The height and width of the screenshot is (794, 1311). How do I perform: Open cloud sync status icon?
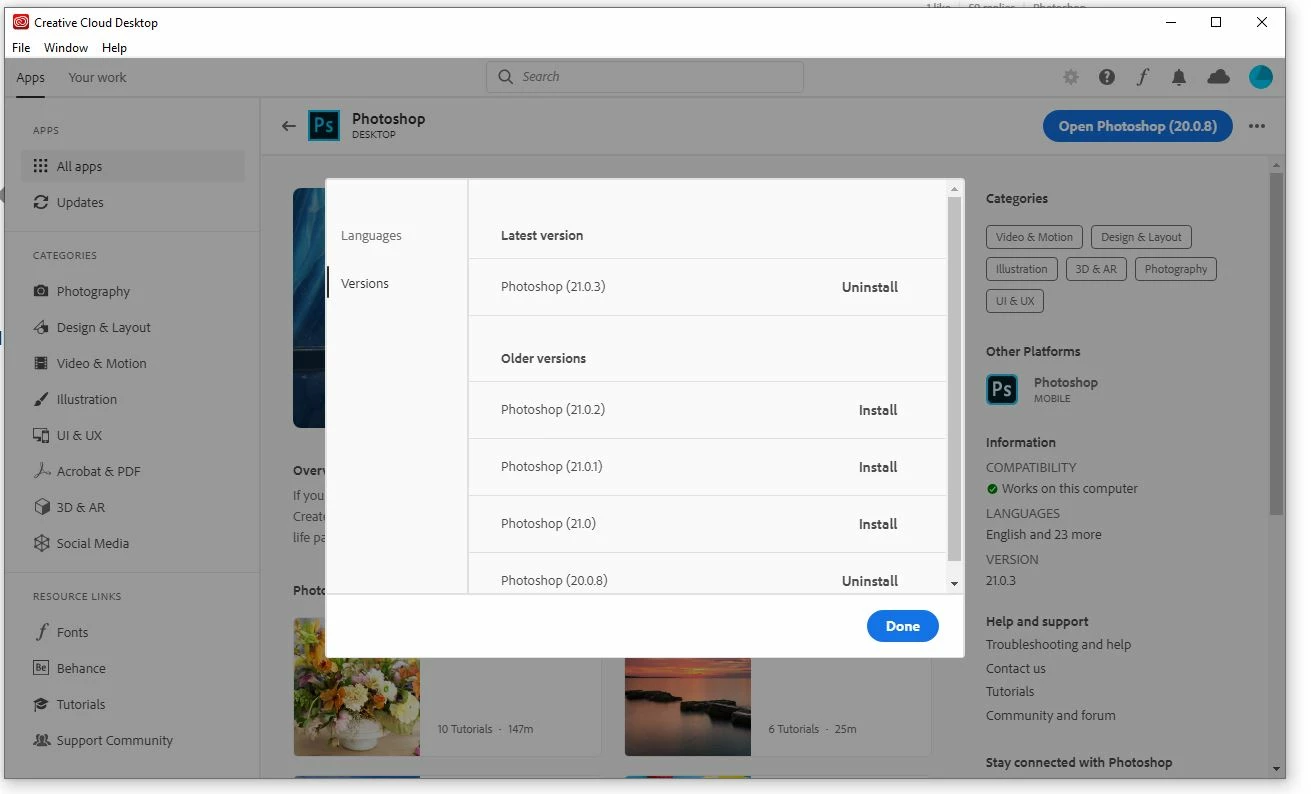click(1218, 77)
